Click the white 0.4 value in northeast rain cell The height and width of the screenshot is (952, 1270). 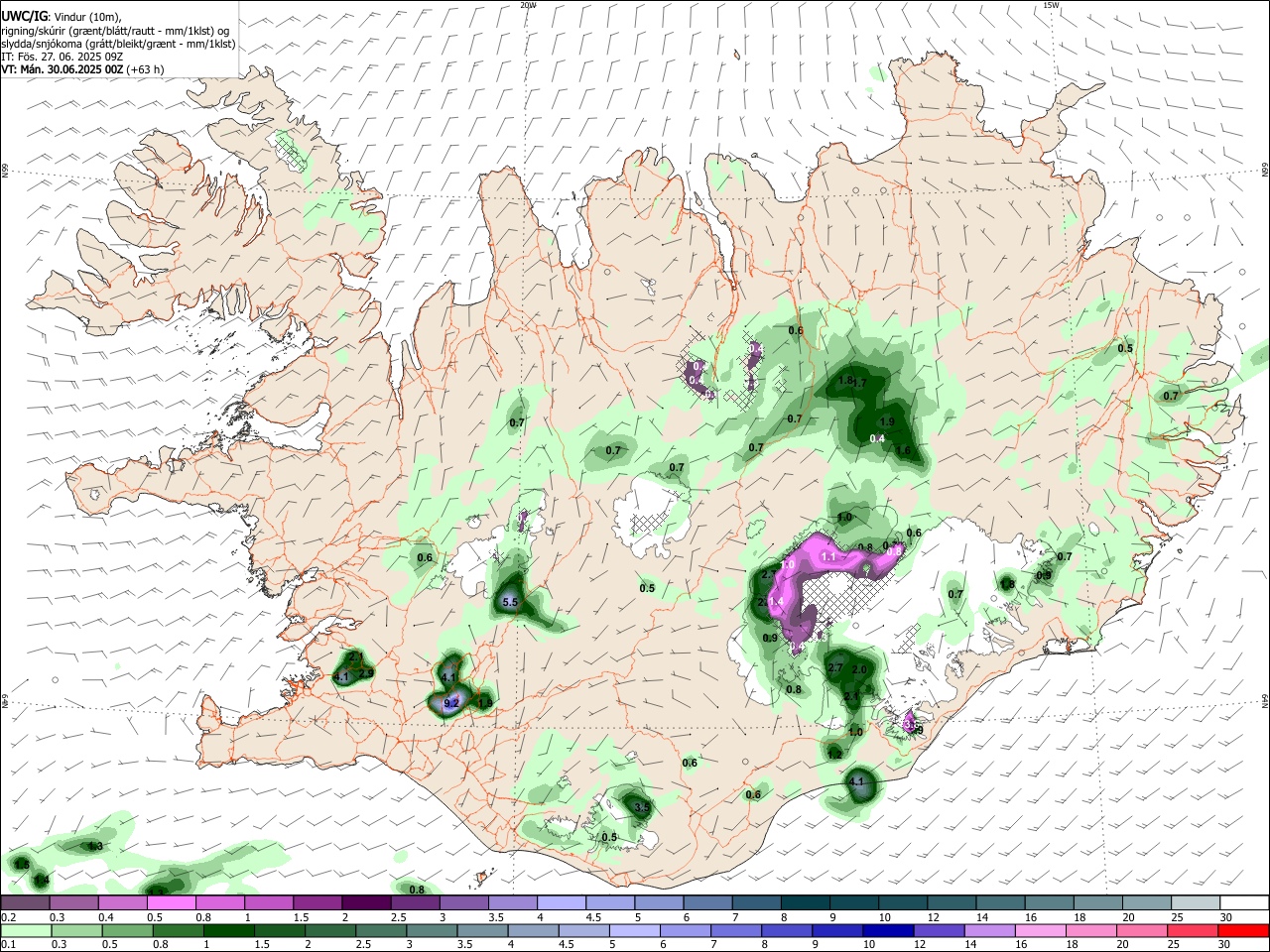[877, 438]
